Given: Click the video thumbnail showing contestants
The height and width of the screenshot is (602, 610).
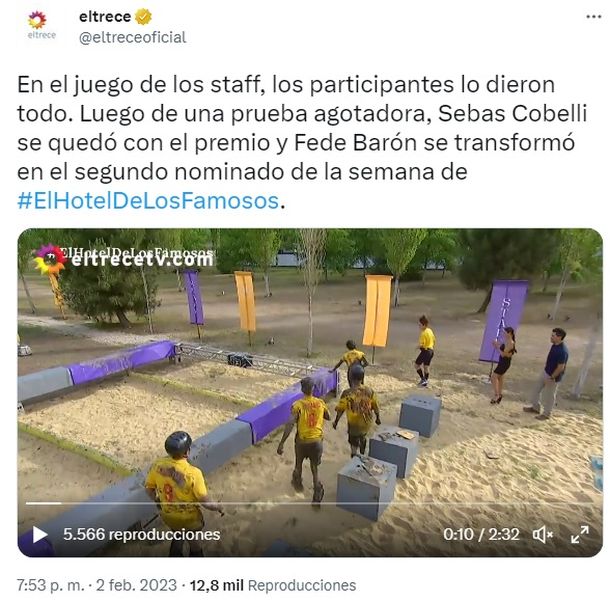Looking at the screenshot, I should 310,393.
